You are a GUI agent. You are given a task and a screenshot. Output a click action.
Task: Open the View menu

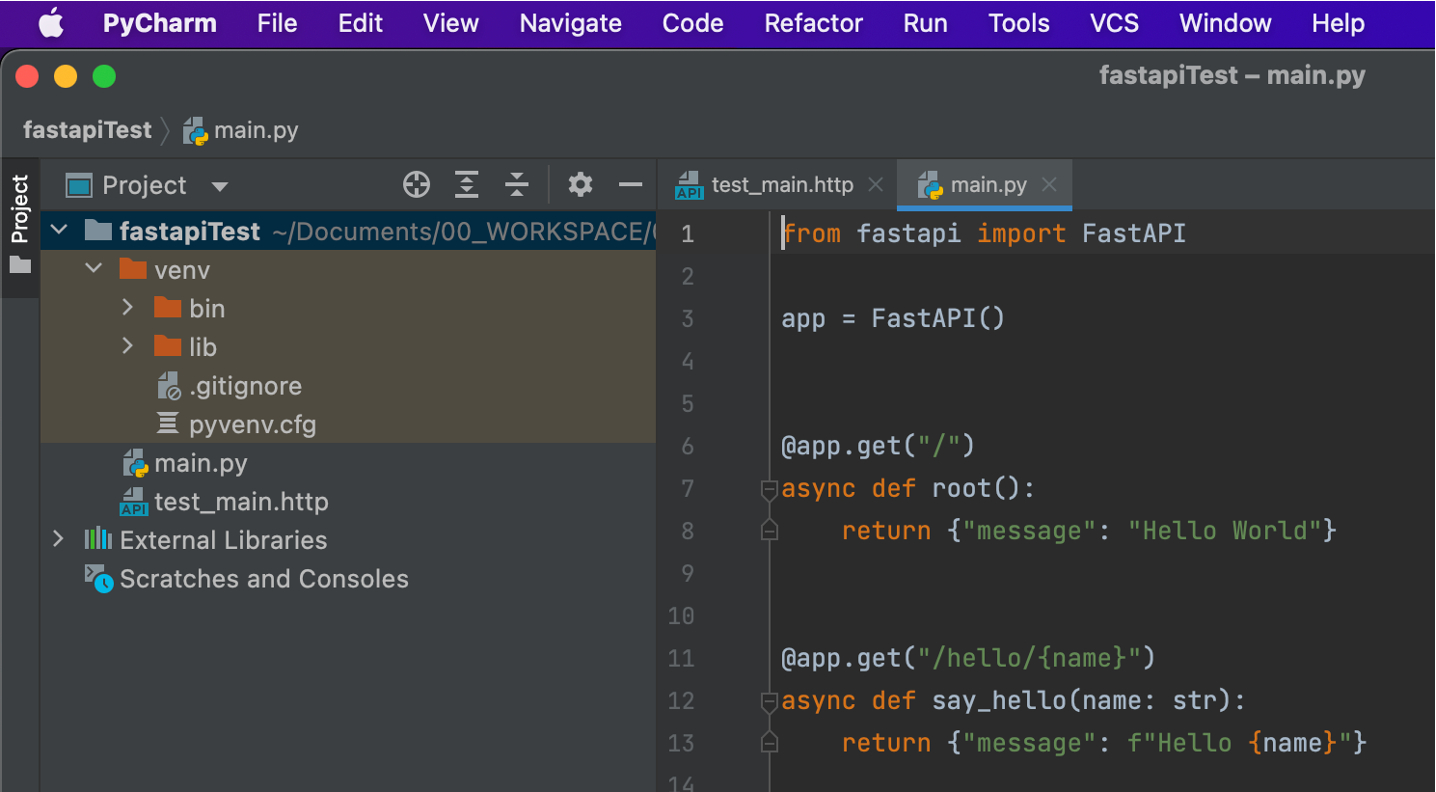coord(451,23)
